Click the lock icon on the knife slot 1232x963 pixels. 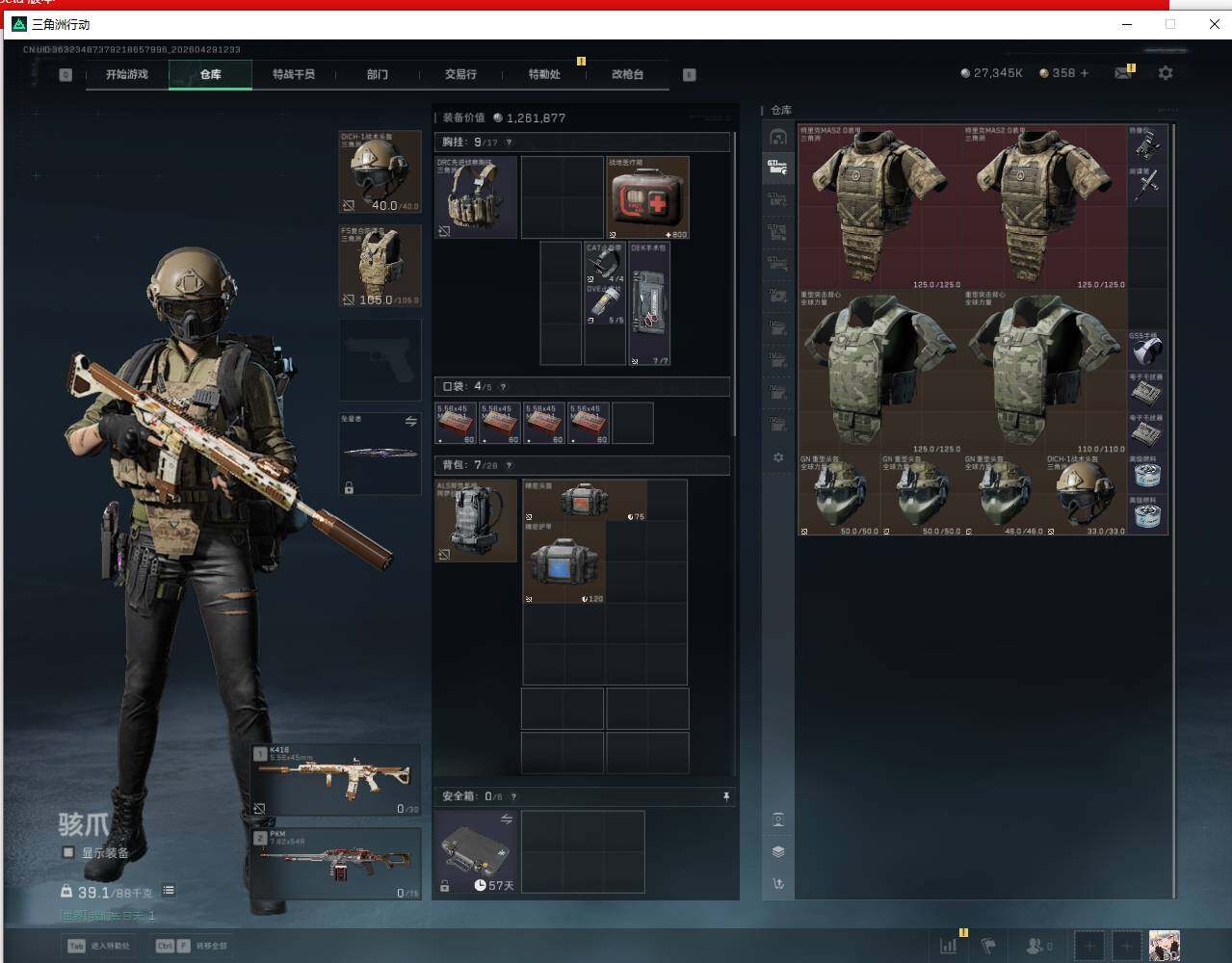(x=349, y=488)
